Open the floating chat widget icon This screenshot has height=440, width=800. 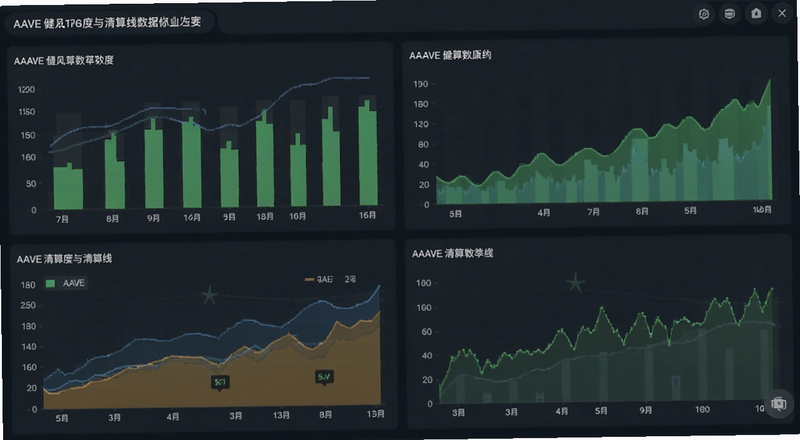point(779,404)
